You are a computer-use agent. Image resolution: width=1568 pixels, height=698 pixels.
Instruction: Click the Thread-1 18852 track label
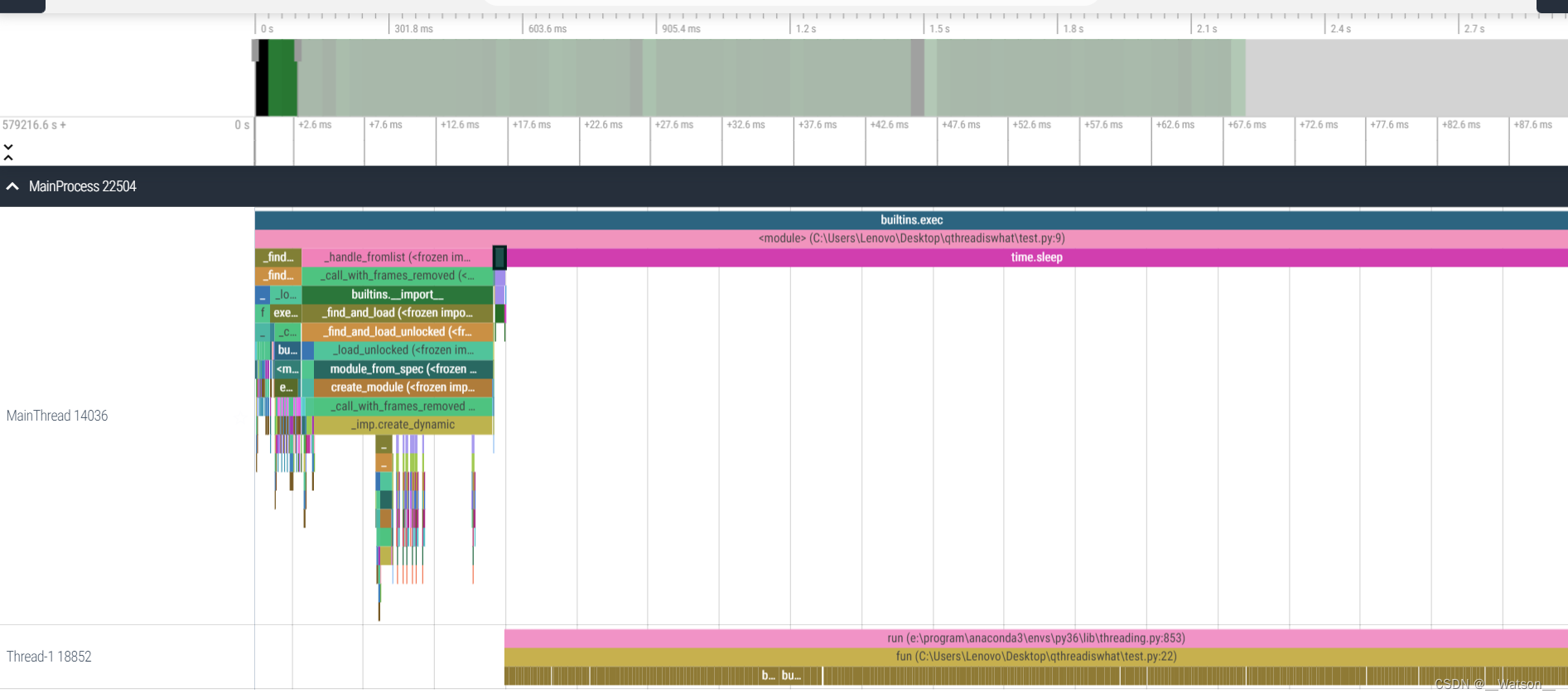point(49,657)
